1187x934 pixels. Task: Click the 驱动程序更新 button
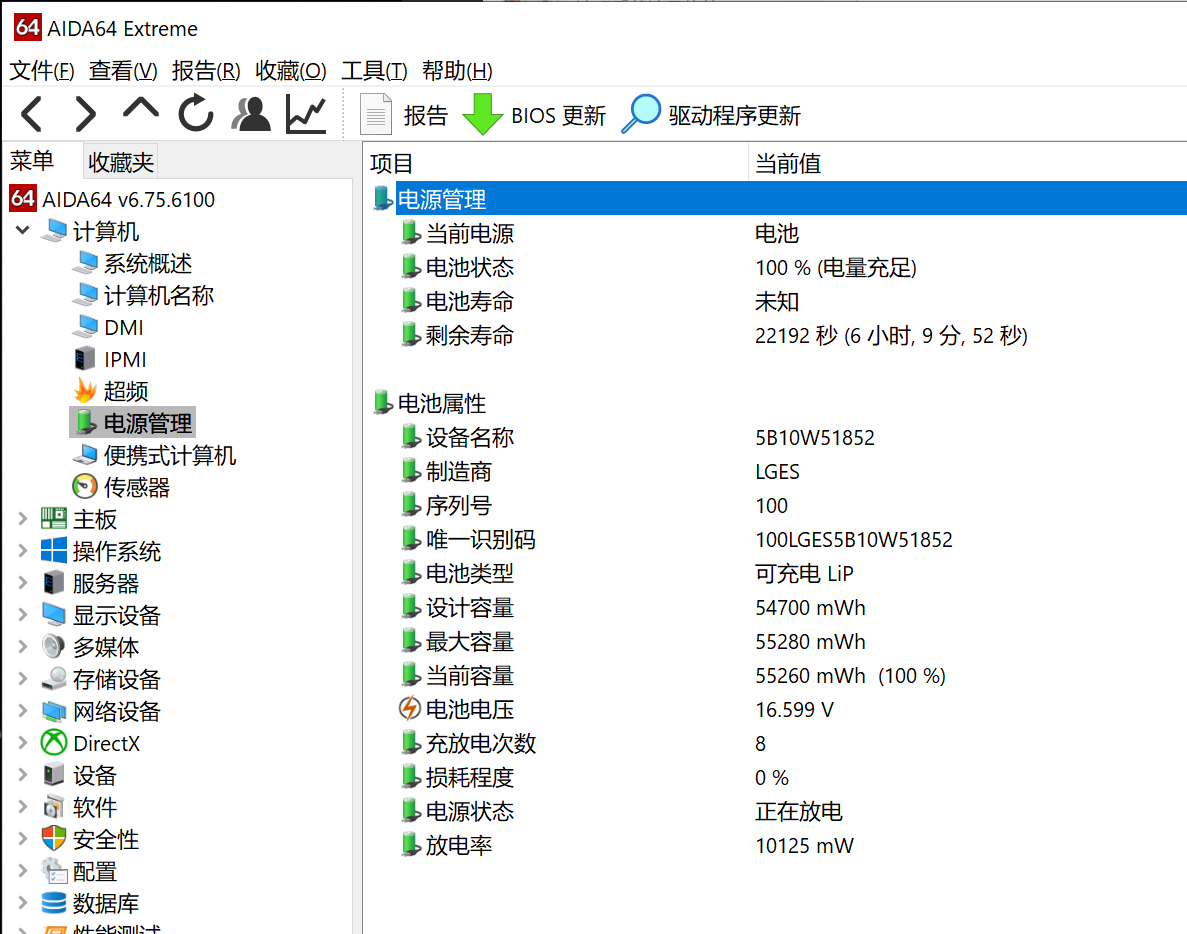712,115
